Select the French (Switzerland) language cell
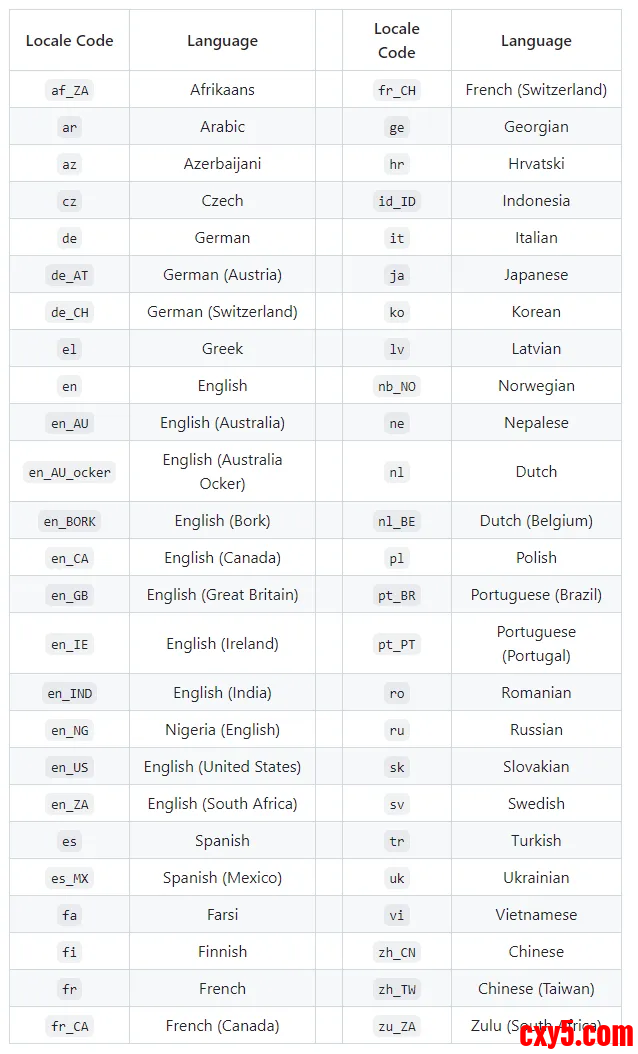 click(536, 90)
